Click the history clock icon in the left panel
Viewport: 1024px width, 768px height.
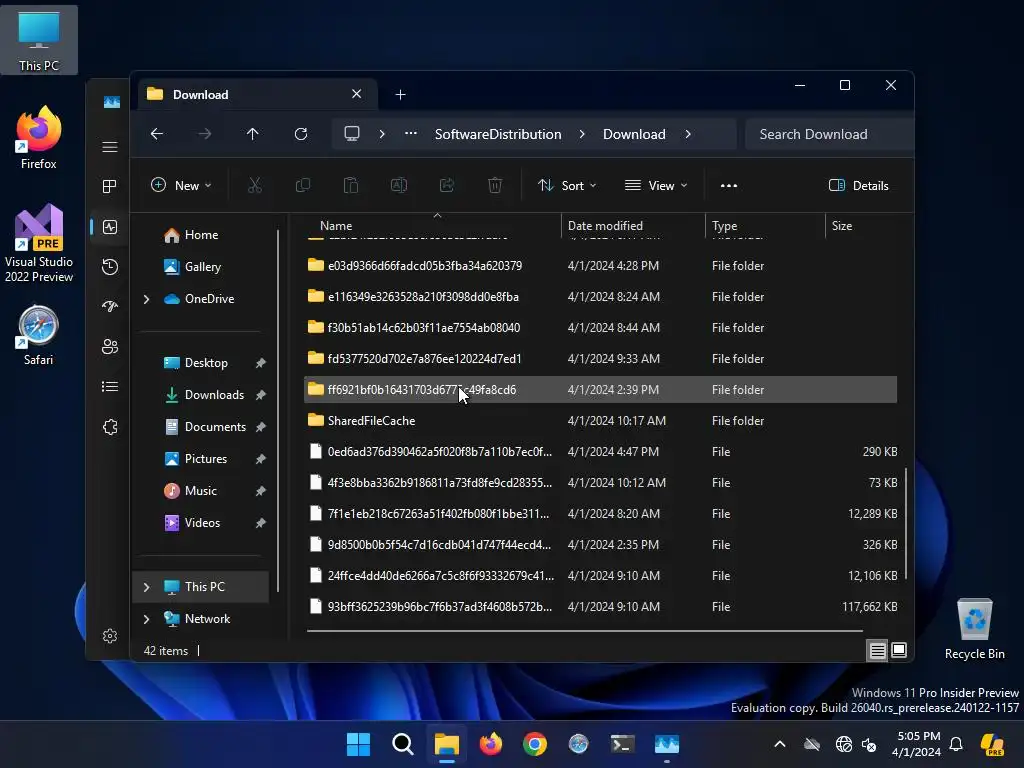click(110, 266)
